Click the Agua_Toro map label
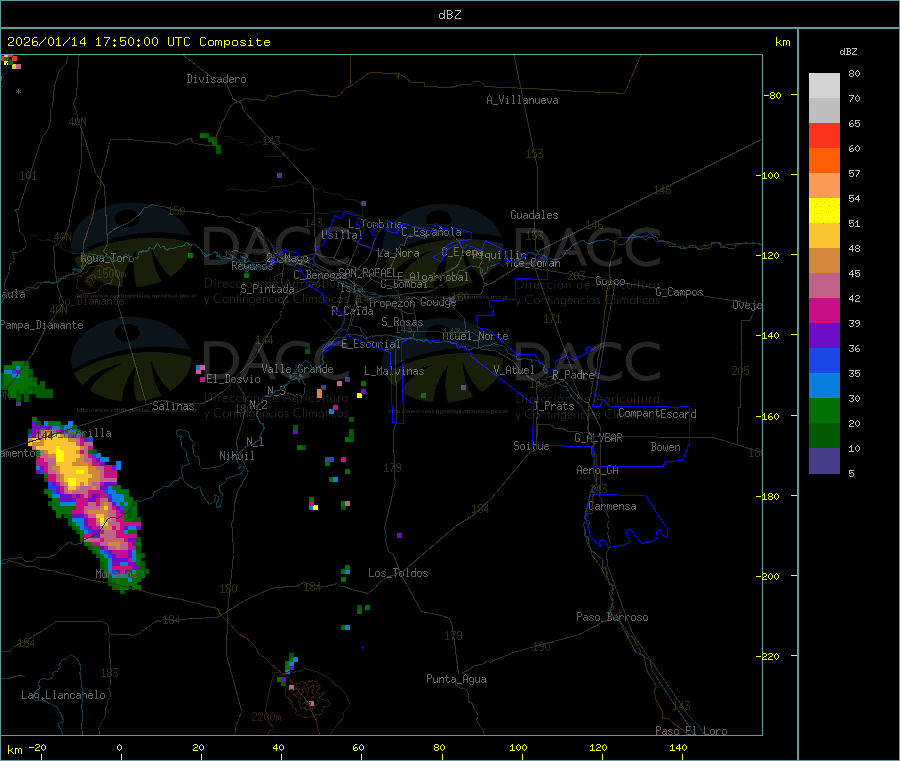Screen dimensions: 900x761 107,258
